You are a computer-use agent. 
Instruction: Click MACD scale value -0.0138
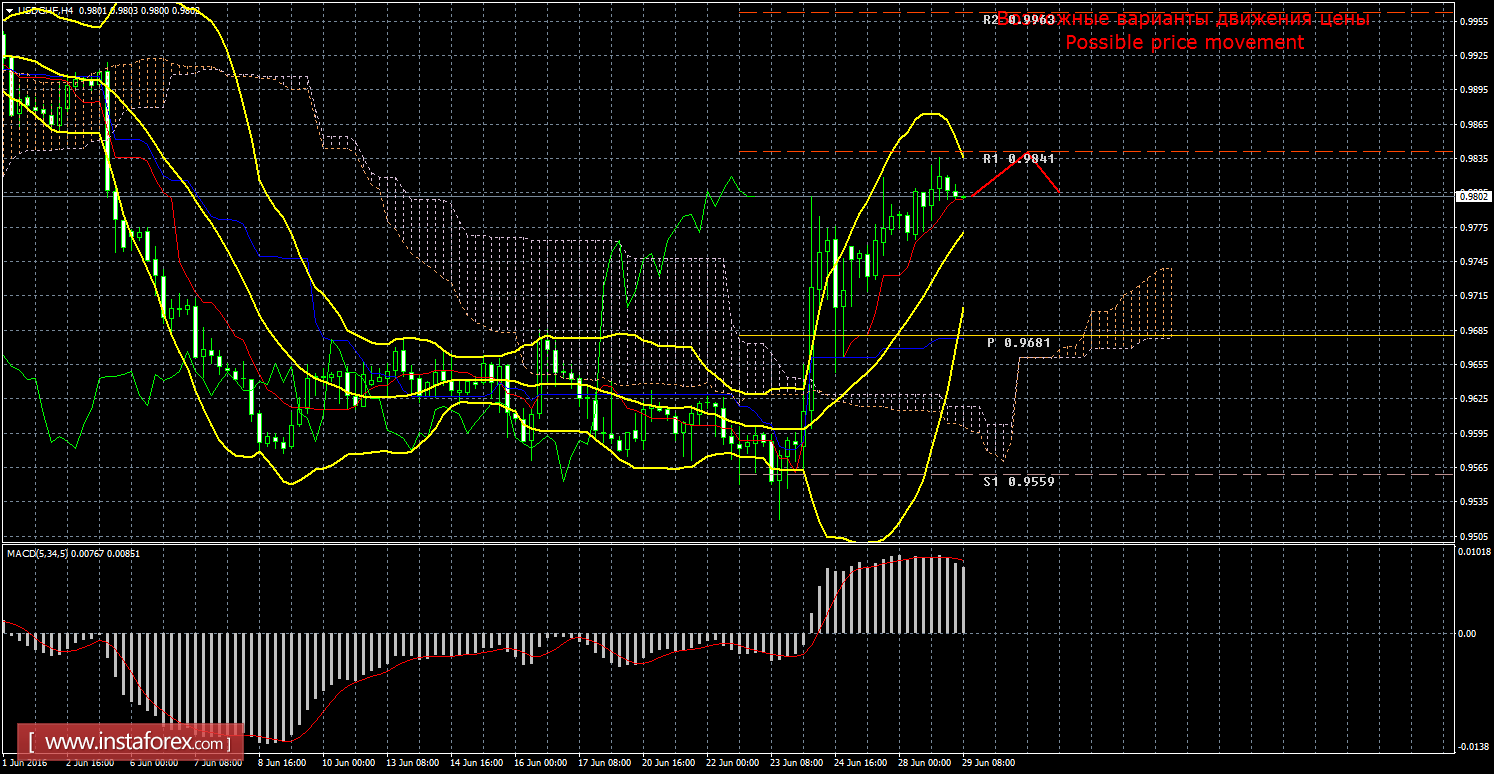(1472, 747)
